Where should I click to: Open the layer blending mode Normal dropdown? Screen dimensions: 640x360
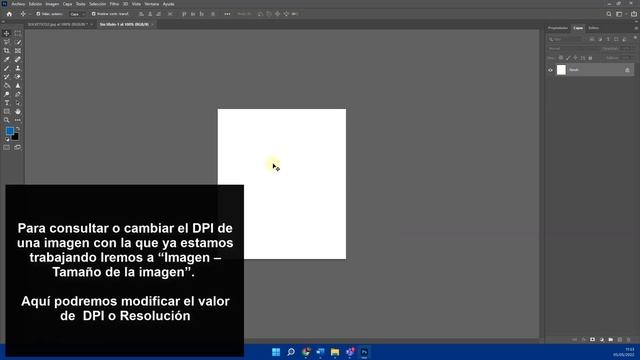click(573, 49)
